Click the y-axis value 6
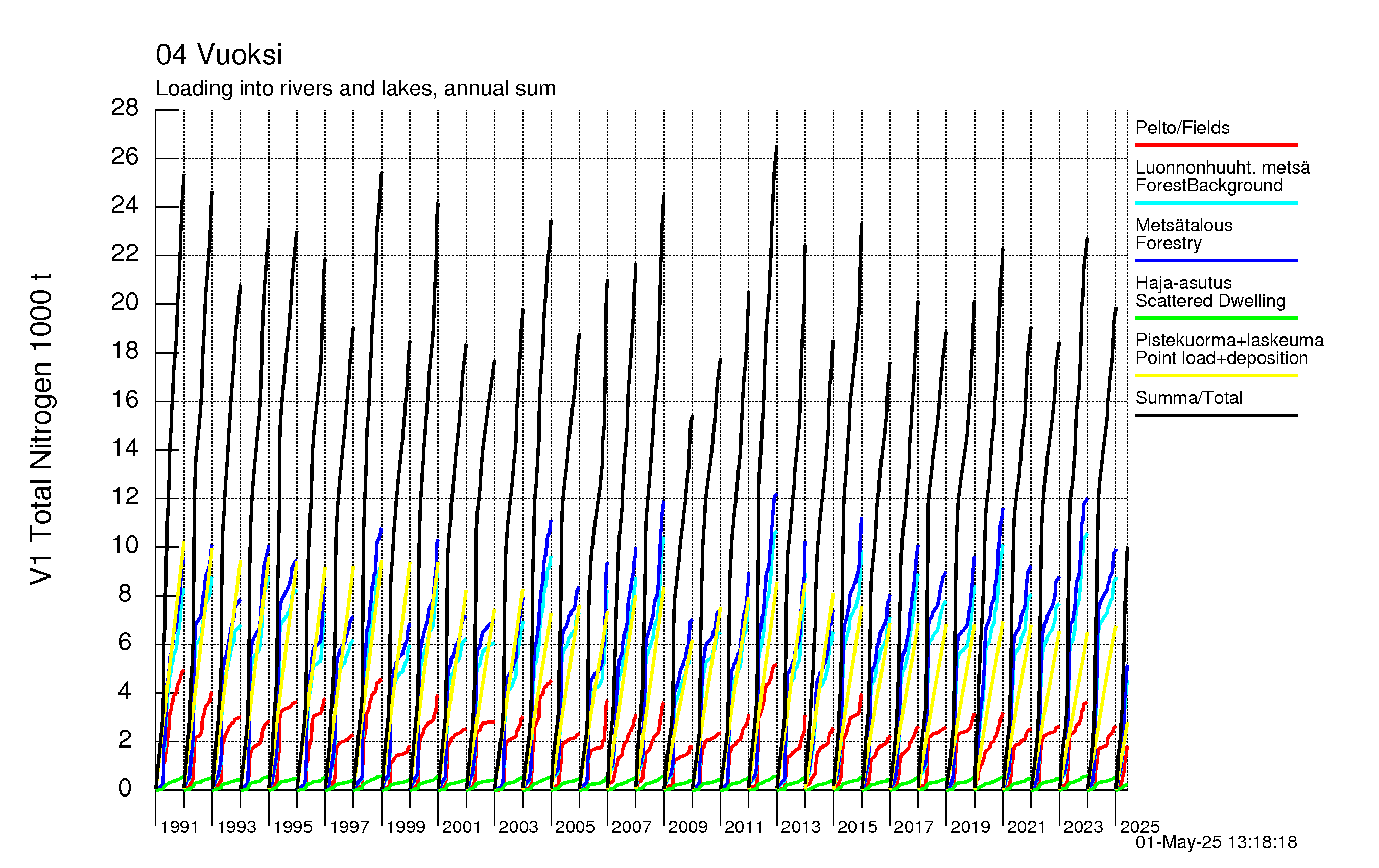1379x868 pixels. 125,642
